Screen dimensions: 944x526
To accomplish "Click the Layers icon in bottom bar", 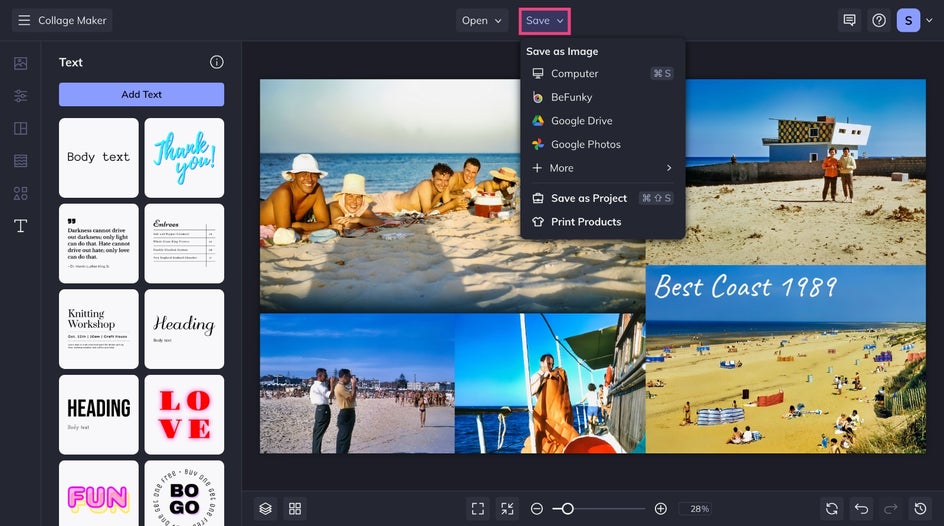I will 264,509.
